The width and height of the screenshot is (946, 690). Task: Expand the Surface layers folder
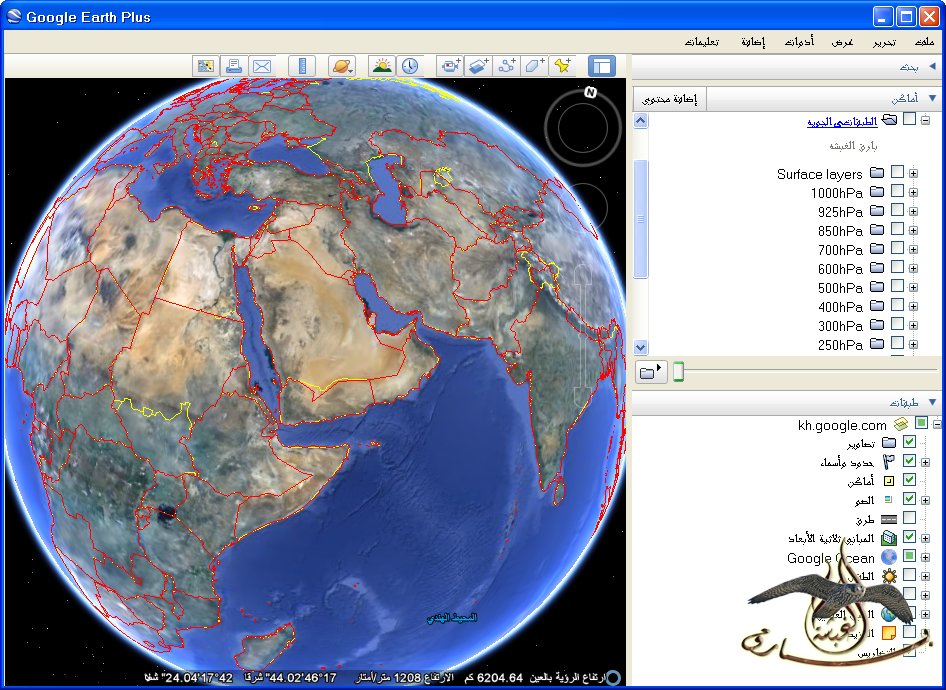(913, 174)
